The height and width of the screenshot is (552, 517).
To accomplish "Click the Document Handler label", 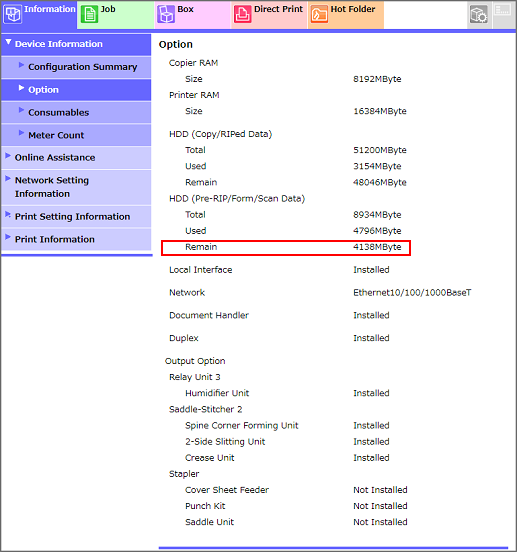I will point(209,315).
